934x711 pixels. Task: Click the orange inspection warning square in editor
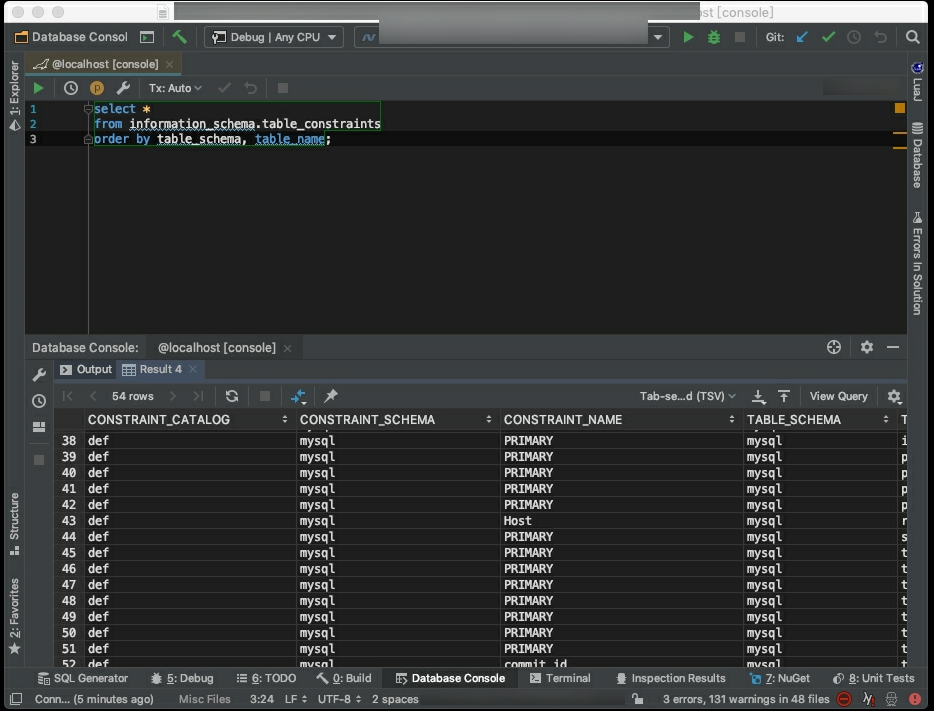(899, 108)
